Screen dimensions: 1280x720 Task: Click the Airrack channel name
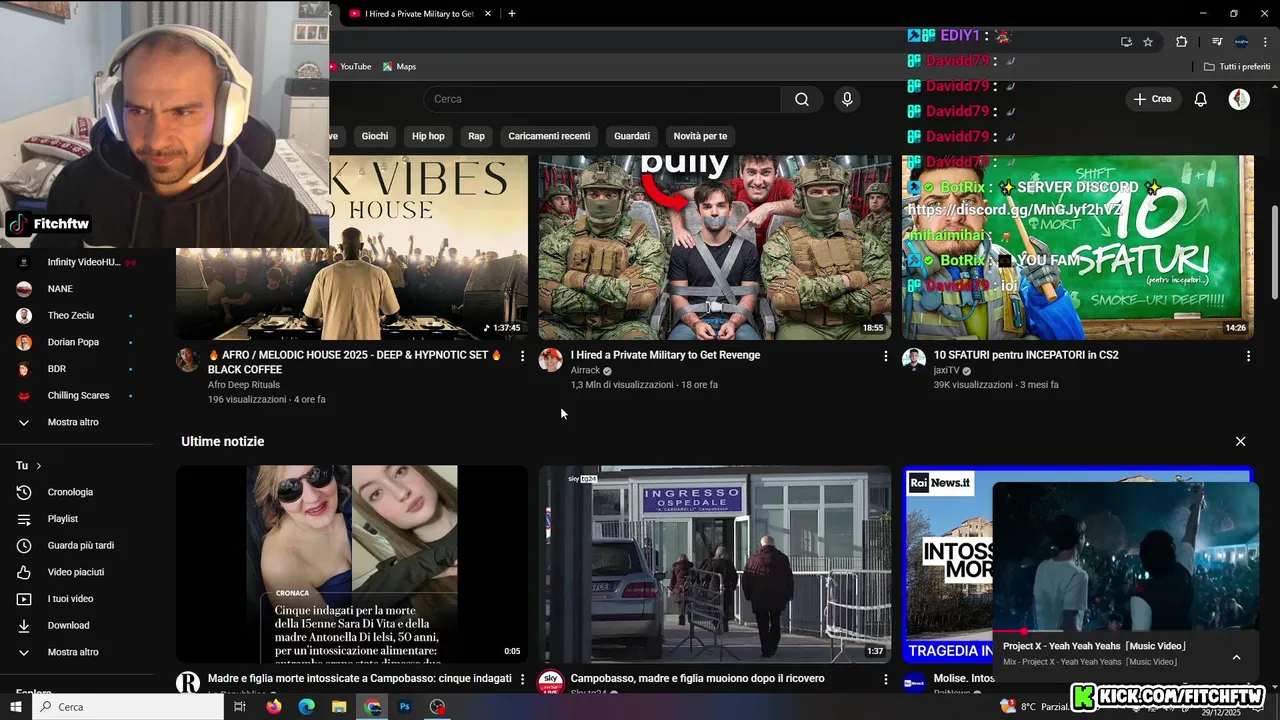[585, 370]
